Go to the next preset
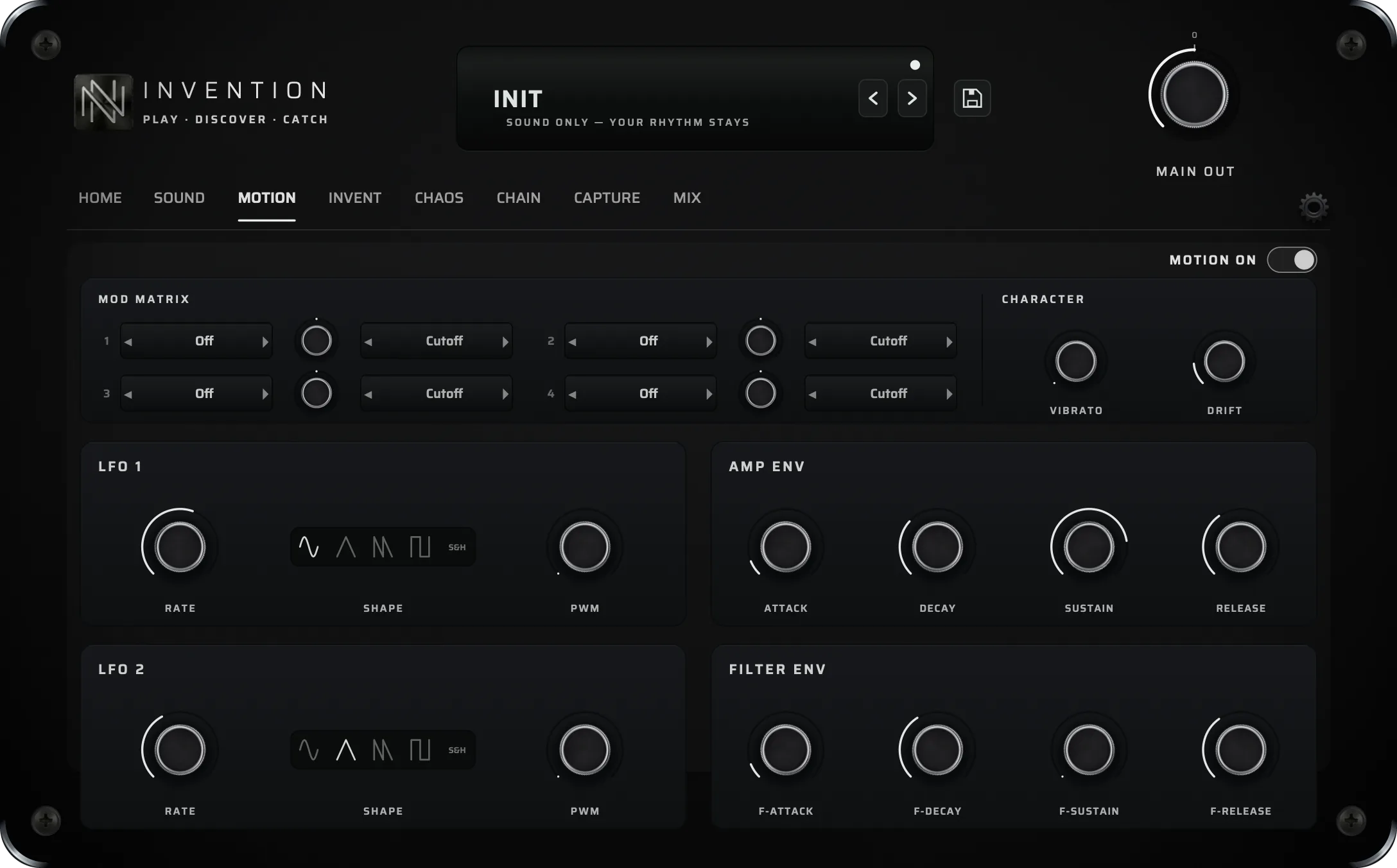 [912, 98]
